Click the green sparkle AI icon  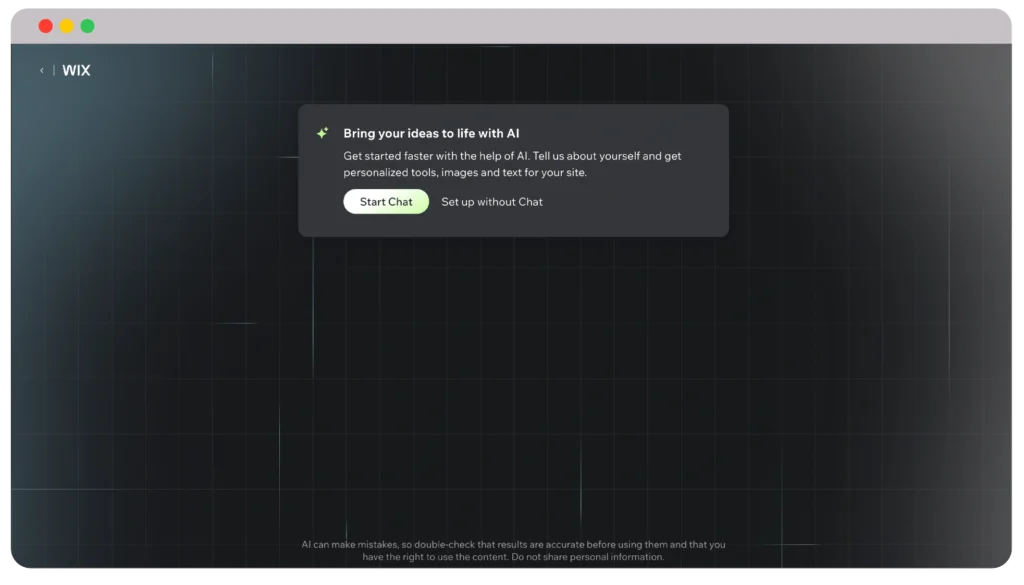pyautogui.click(x=322, y=133)
